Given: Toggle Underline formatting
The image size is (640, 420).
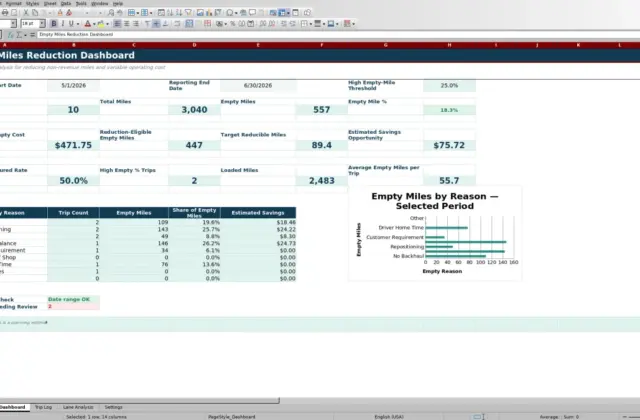Looking at the screenshot, I should click(71, 24).
